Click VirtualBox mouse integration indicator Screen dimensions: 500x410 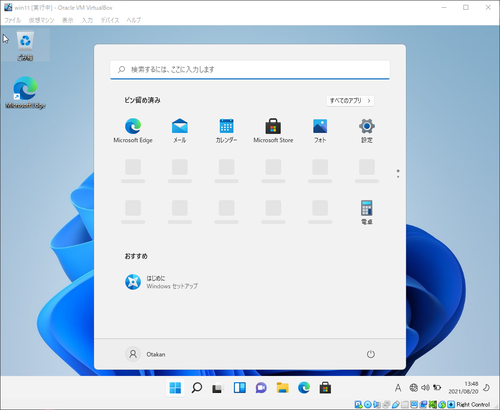(x=442, y=404)
